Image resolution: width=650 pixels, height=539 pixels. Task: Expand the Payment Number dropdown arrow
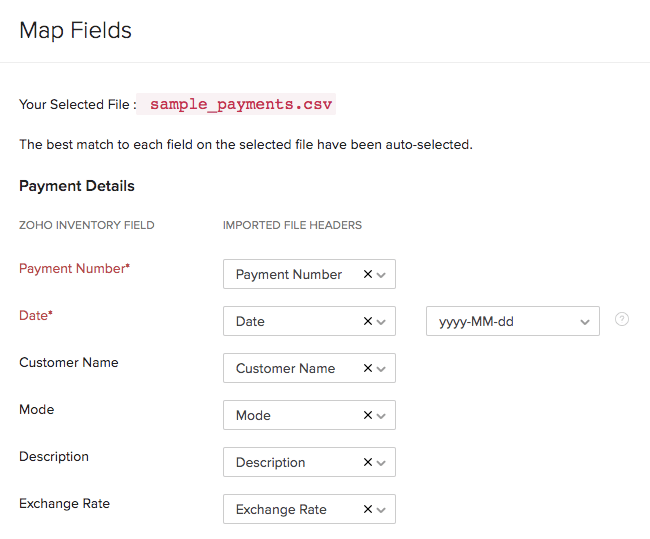(x=382, y=275)
